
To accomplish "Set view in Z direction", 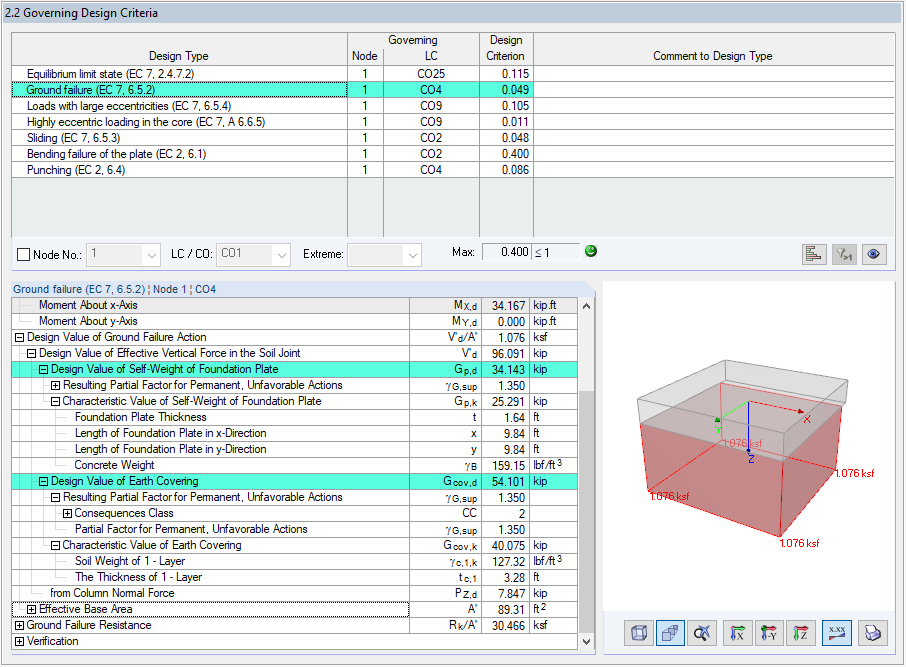I will (803, 633).
